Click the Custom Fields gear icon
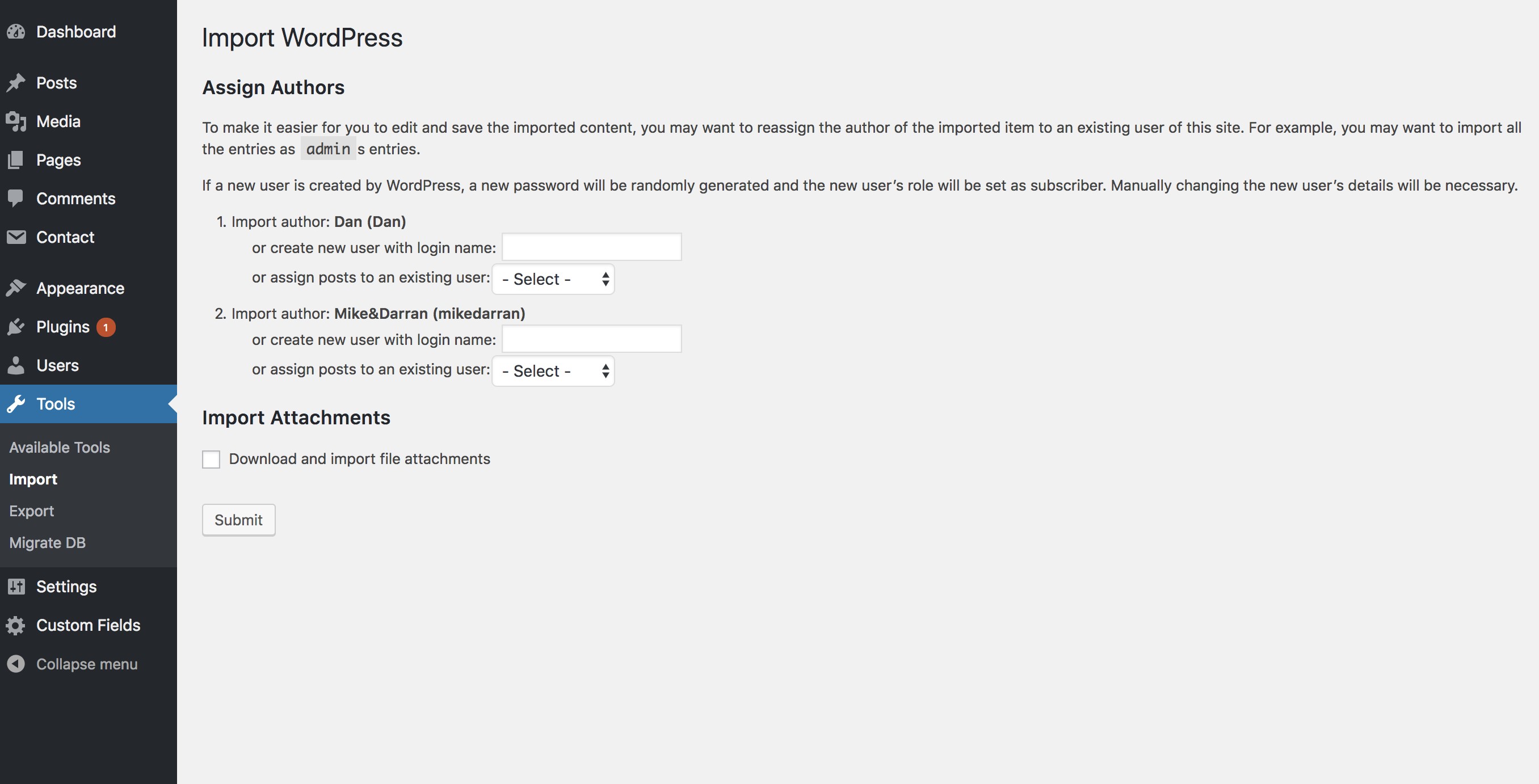This screenshot has height=784, width=1539. 16,625
